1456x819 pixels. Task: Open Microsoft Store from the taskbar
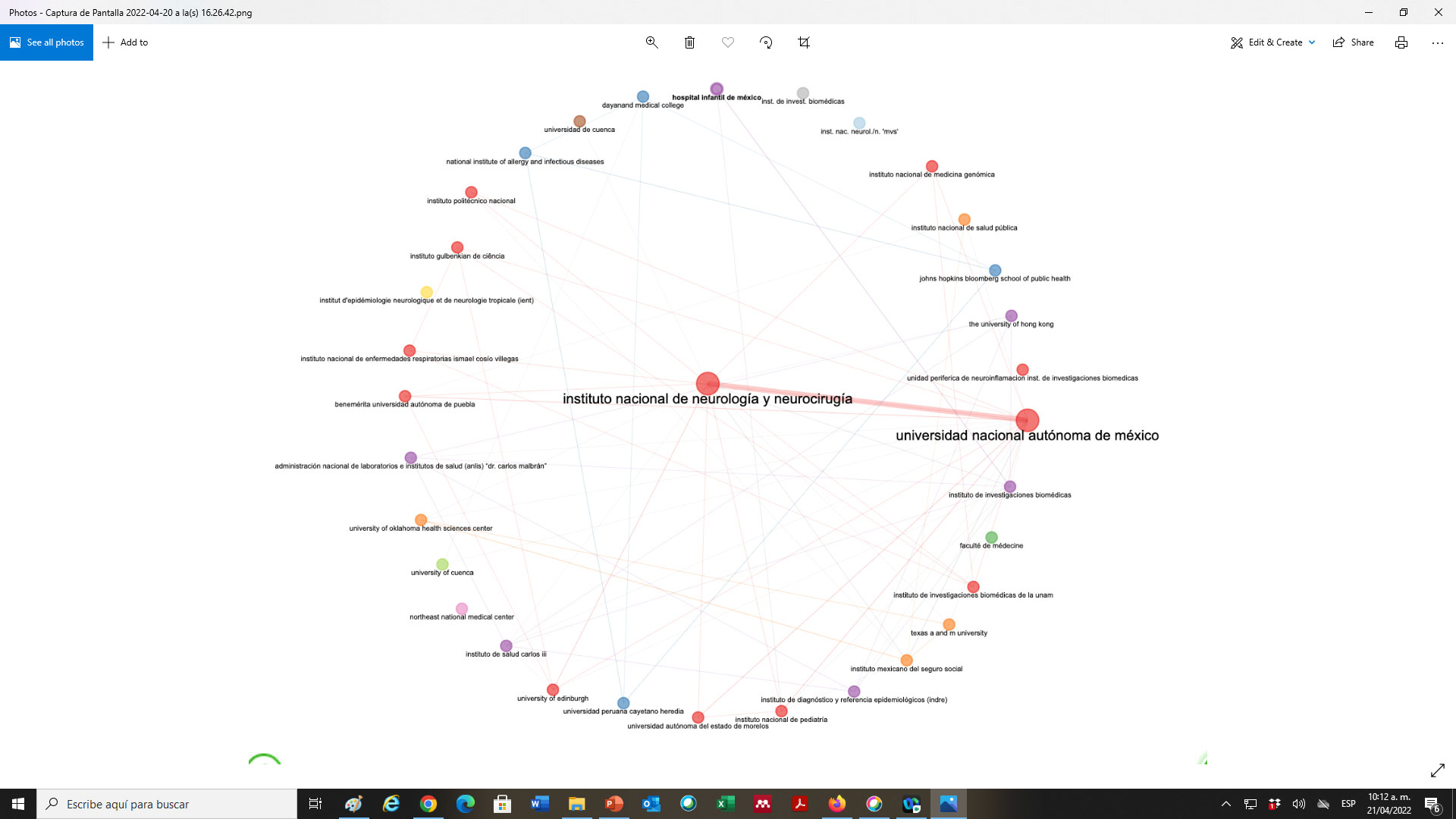tap(502, 804)
